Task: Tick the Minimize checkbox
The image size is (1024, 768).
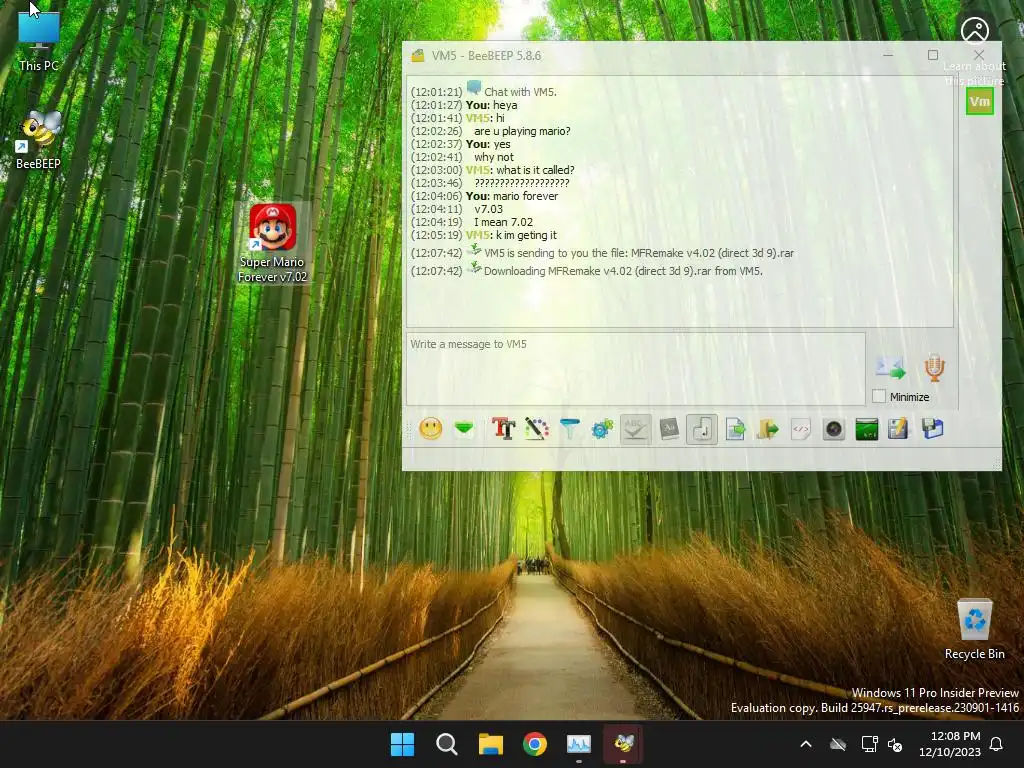Action: 879,396
